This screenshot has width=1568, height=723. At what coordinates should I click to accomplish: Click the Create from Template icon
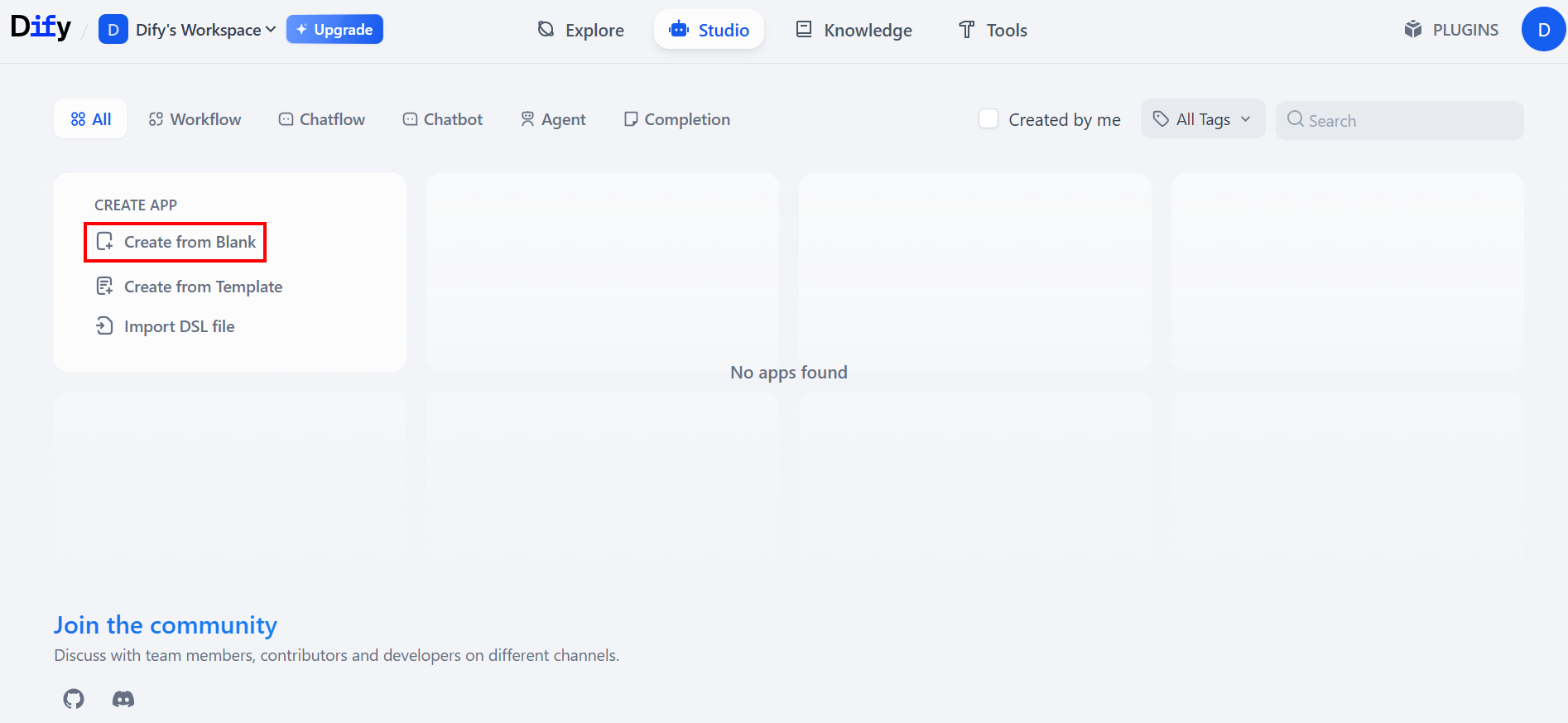104,287
